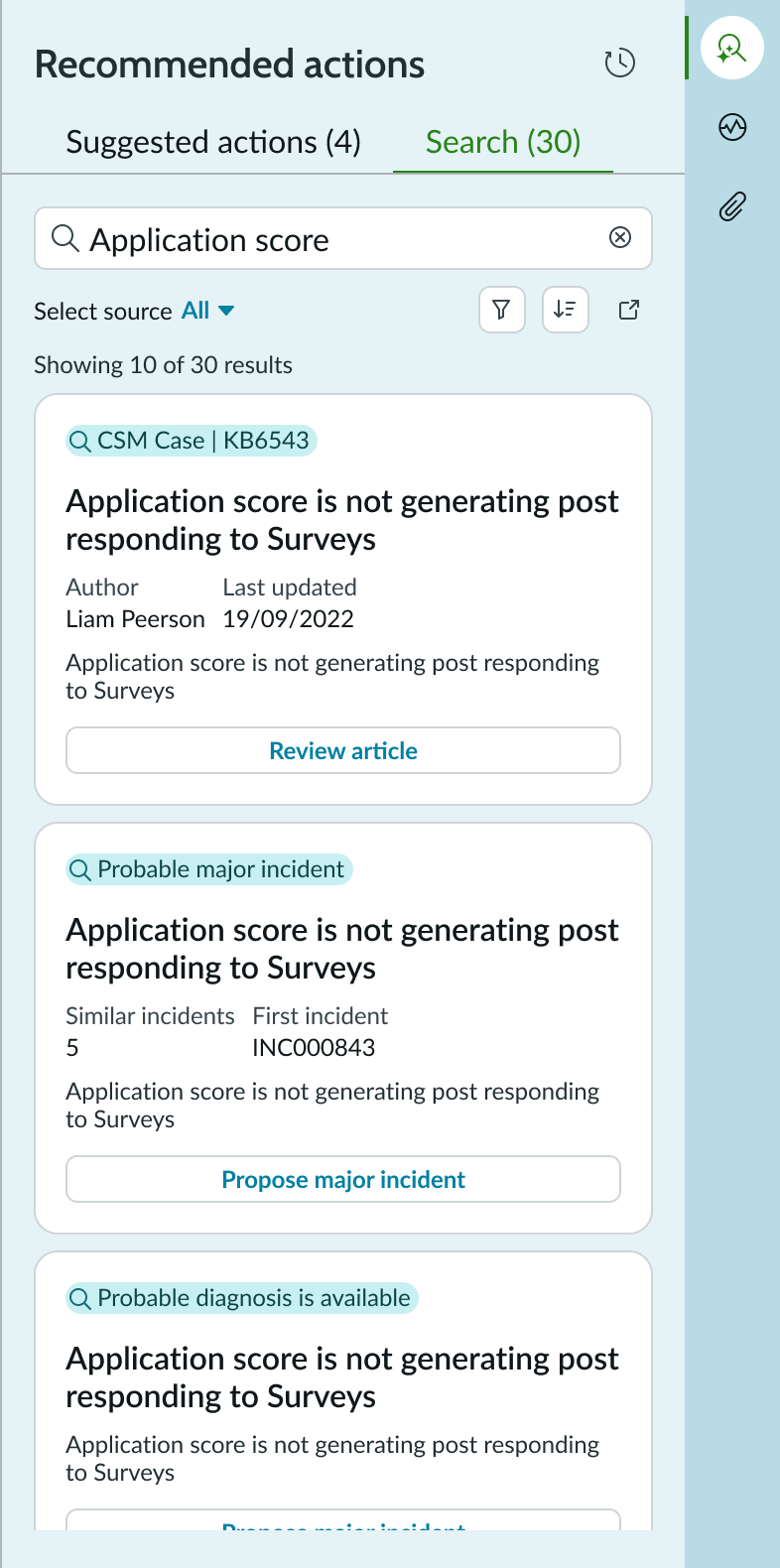
Task: Clear the Application score search text
Action: pyautogui.click(x=620, y=237)
